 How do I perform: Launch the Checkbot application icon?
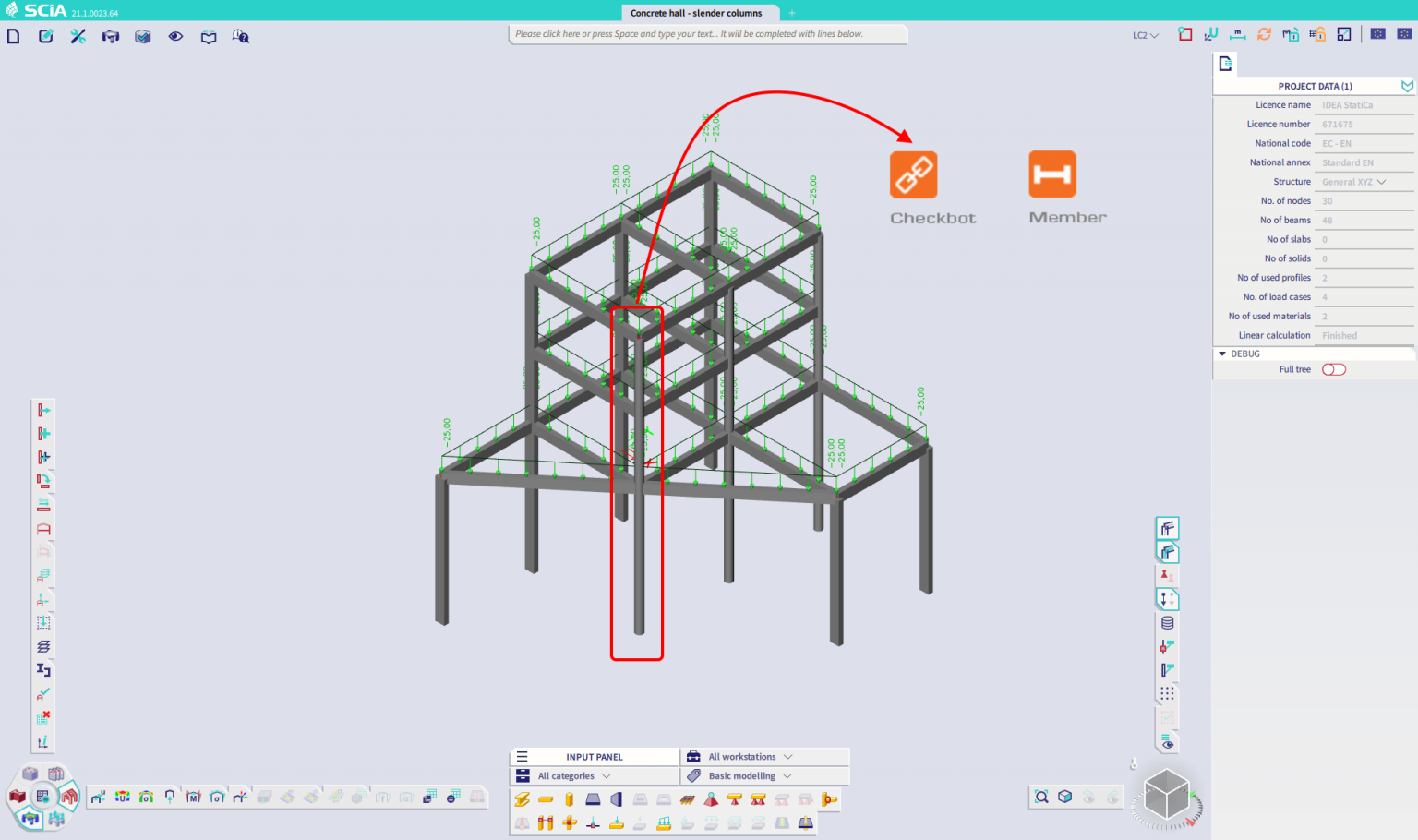[x=914, y=174]
